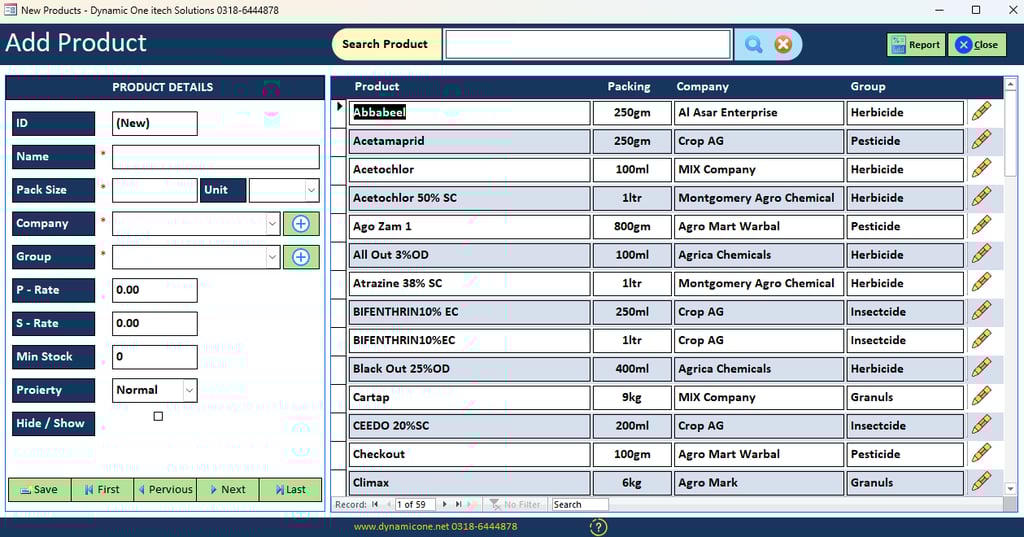
Task: Click pencil icon for Acetochlor 100ml row
Action: [x=982, y=169]
